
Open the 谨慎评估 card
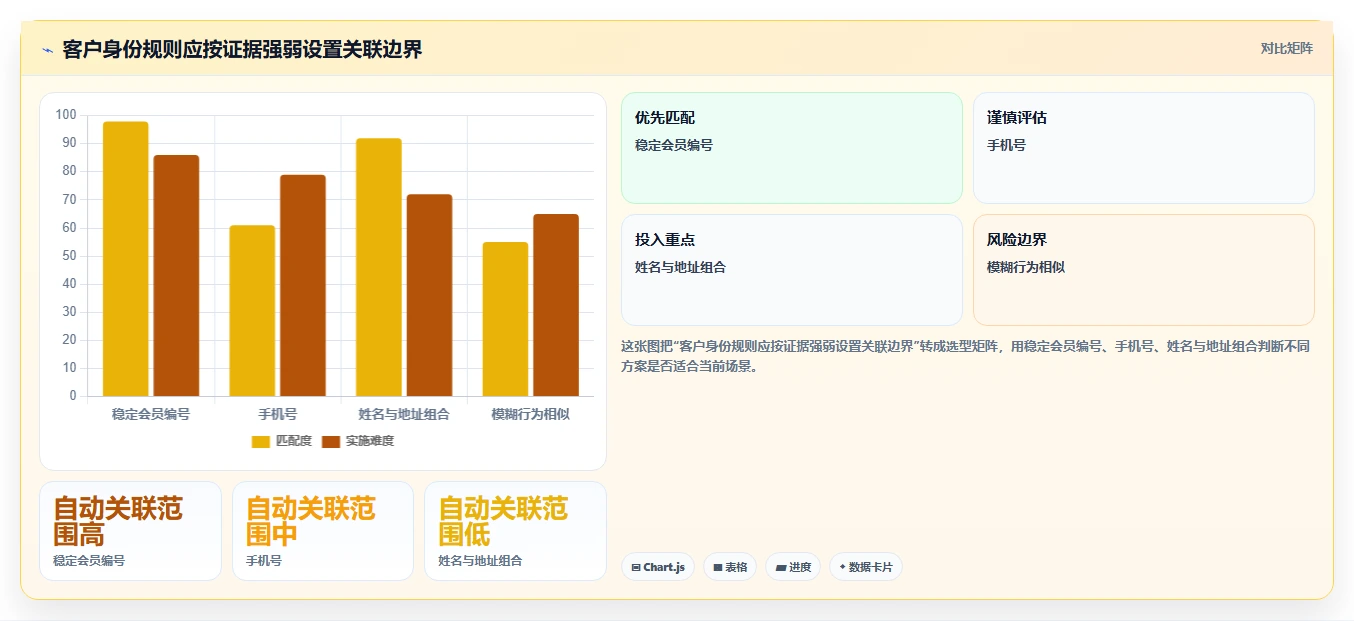pos(1144,148)
